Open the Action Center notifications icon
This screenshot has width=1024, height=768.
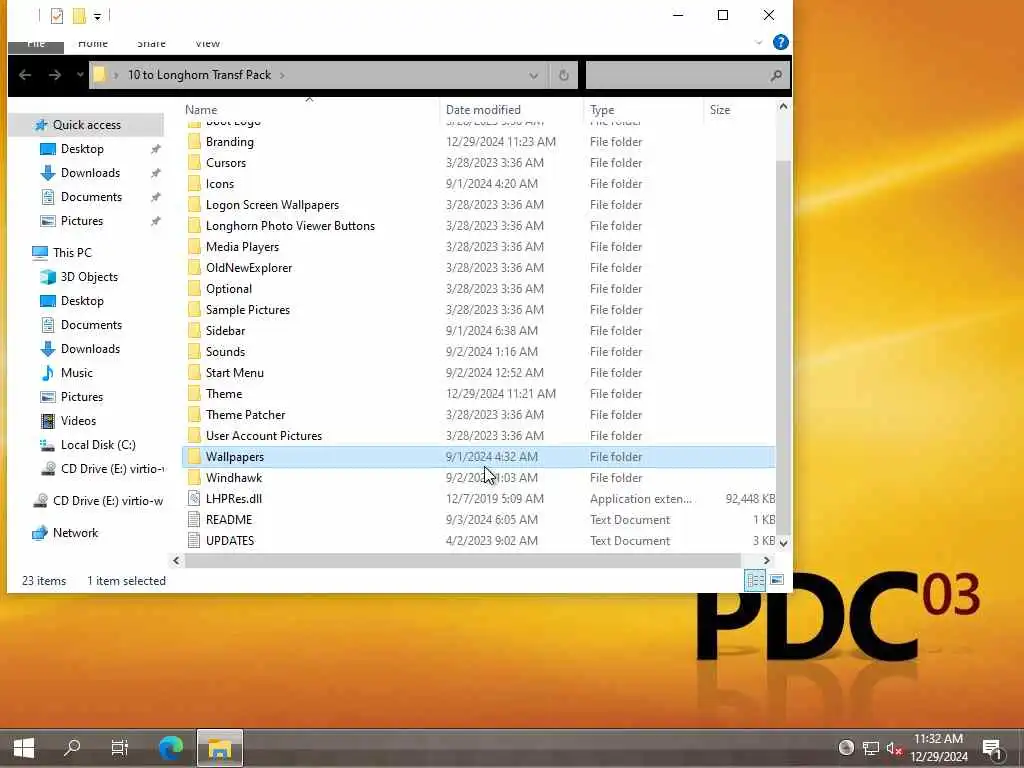(992, 748)
